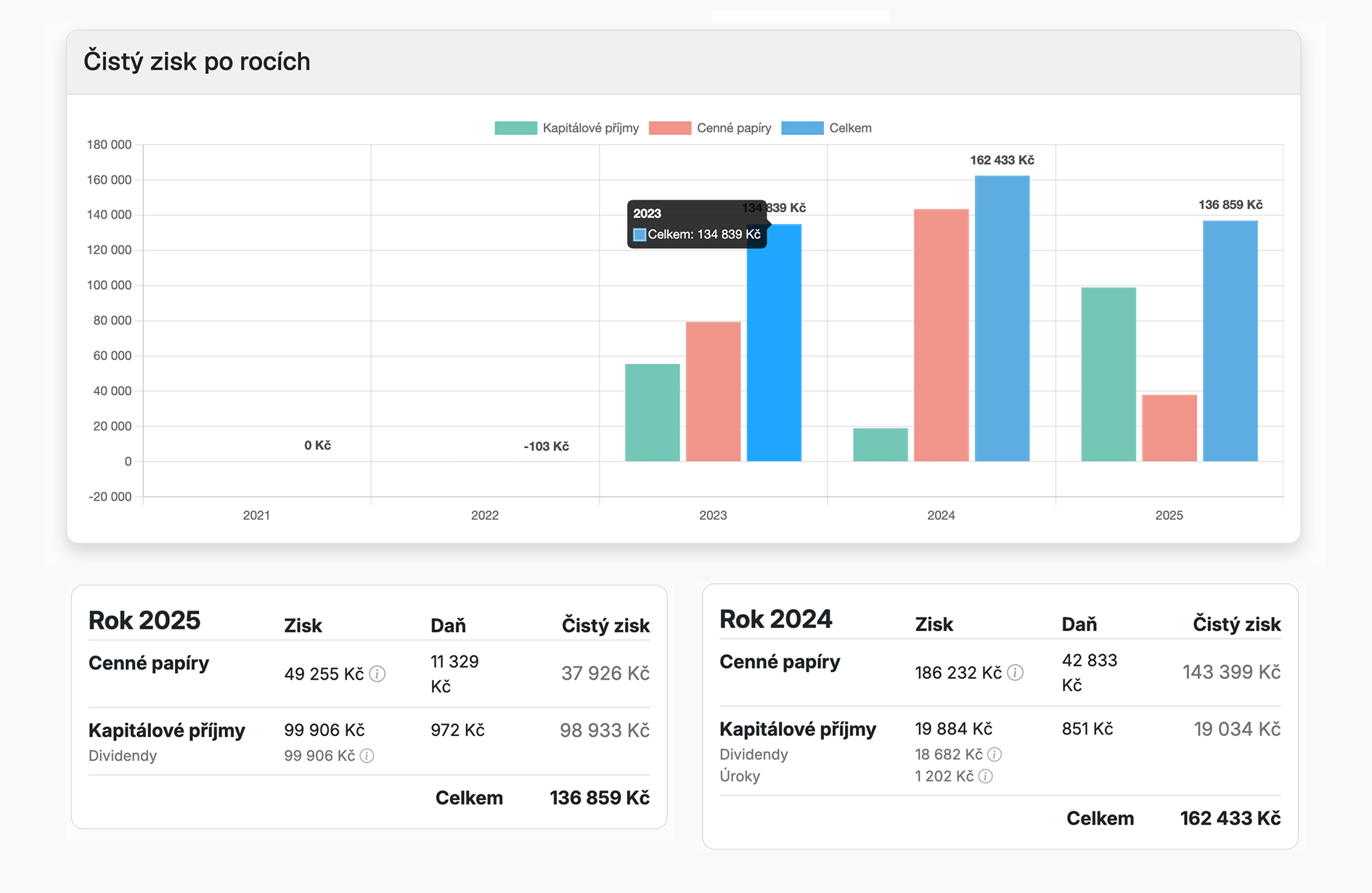Click the 143 399 Kč net profit value
1372x893 pixels.
click(x=1232, y=672)
